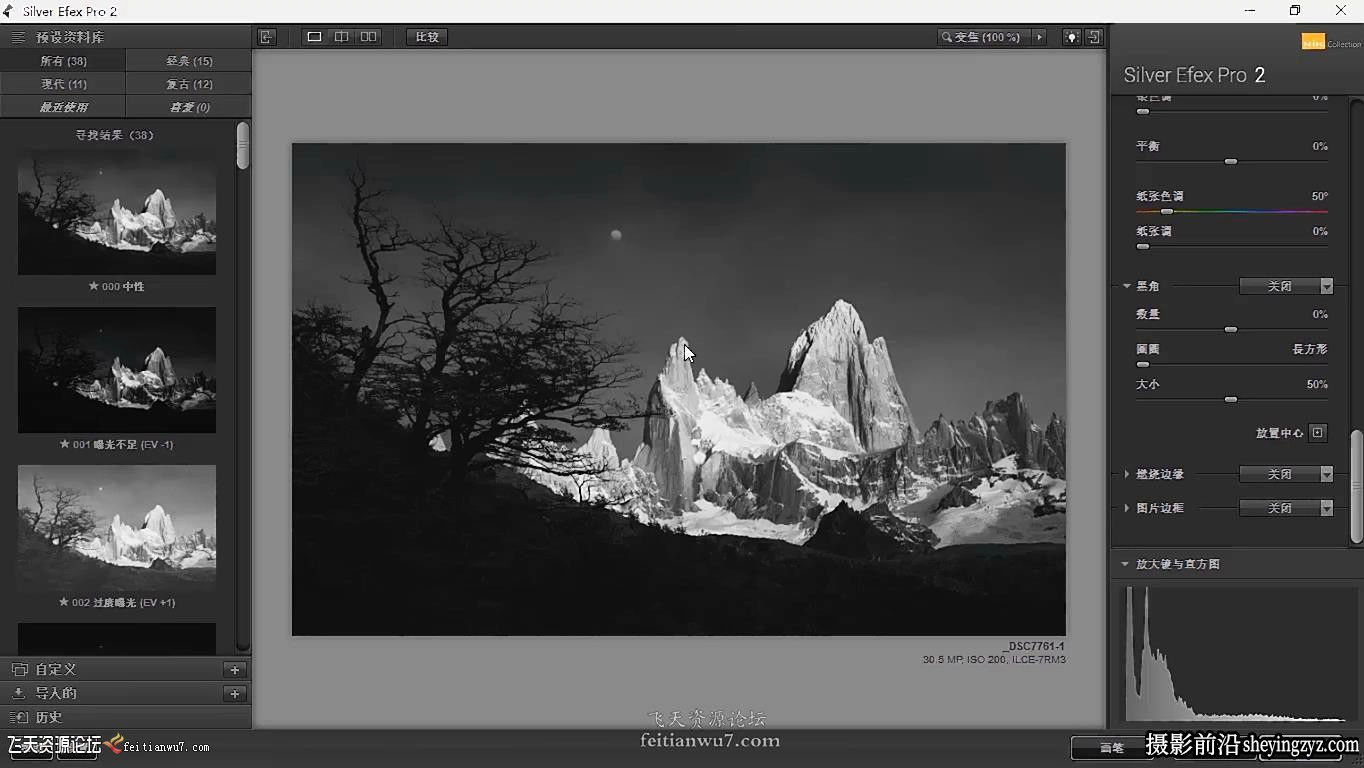Show 所有 (38) presets tab
The width and height of the screenshot is (1364, 768).
click(63, 61)
